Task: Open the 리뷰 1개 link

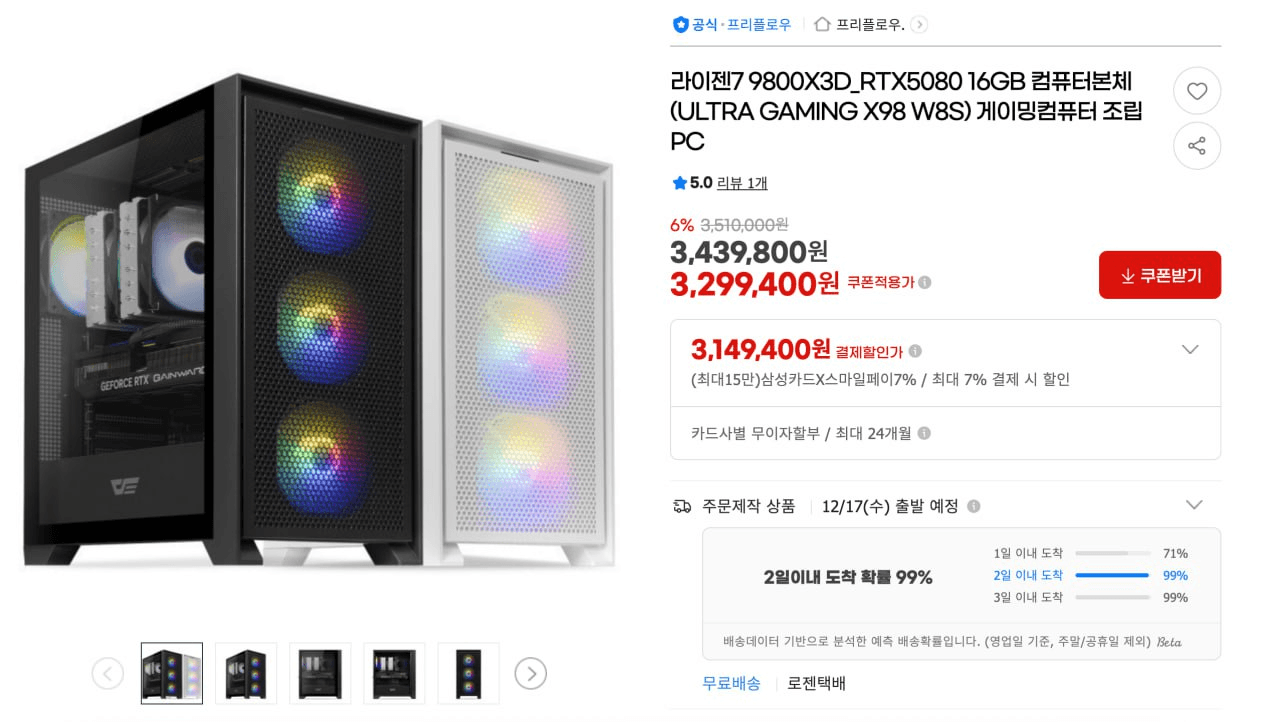Action: [x=742, y=183]
